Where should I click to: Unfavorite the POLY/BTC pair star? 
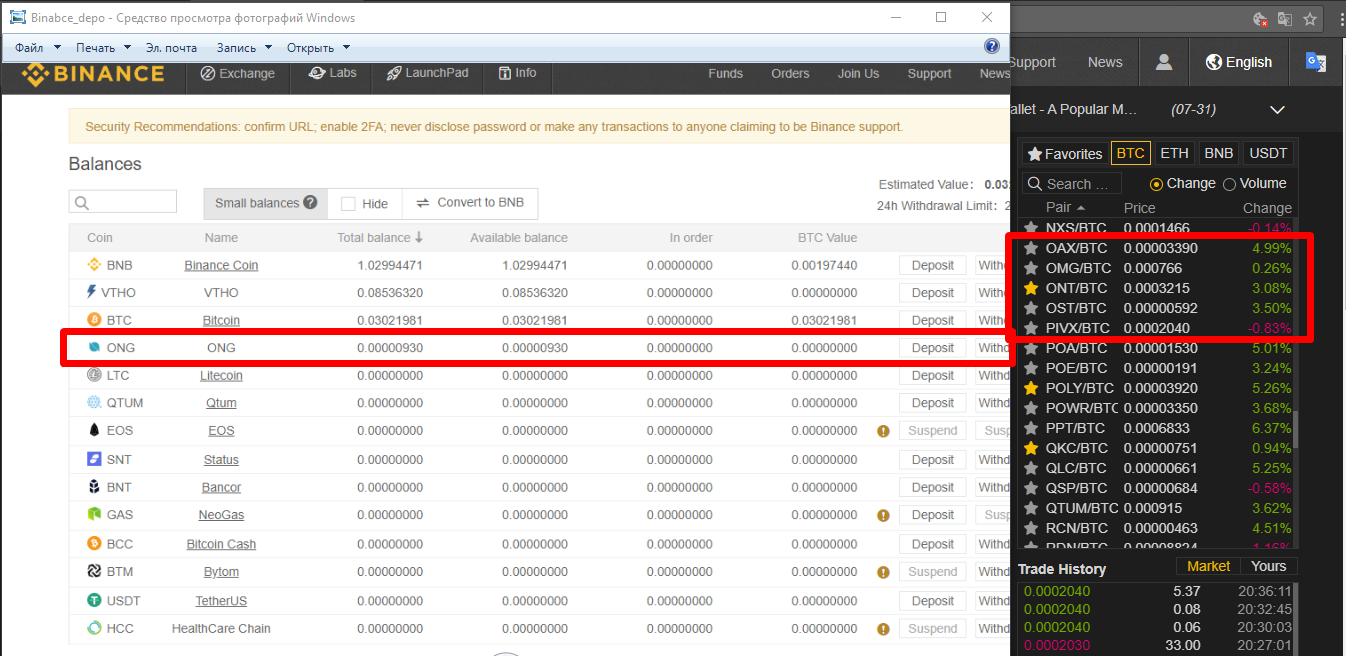(1031, 387)
